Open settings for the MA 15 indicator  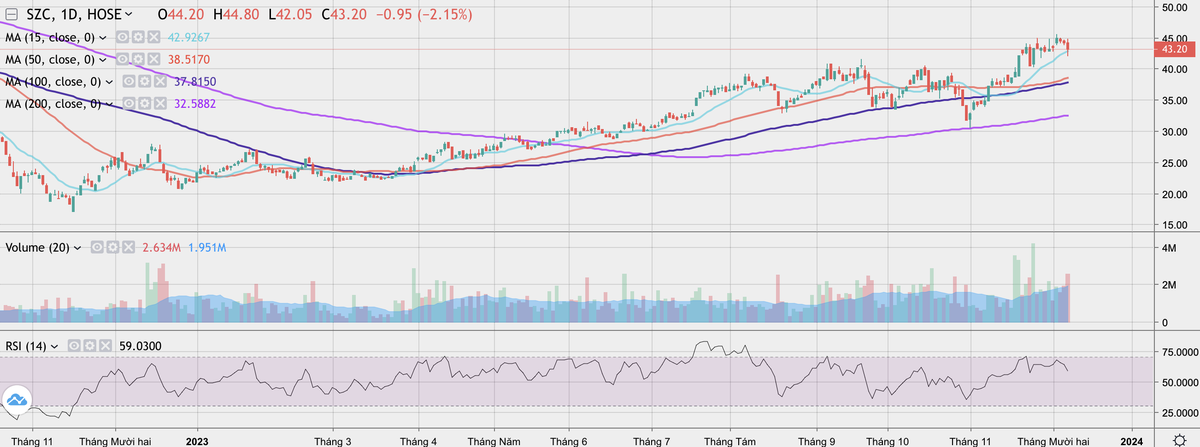[x=138, y=37]
